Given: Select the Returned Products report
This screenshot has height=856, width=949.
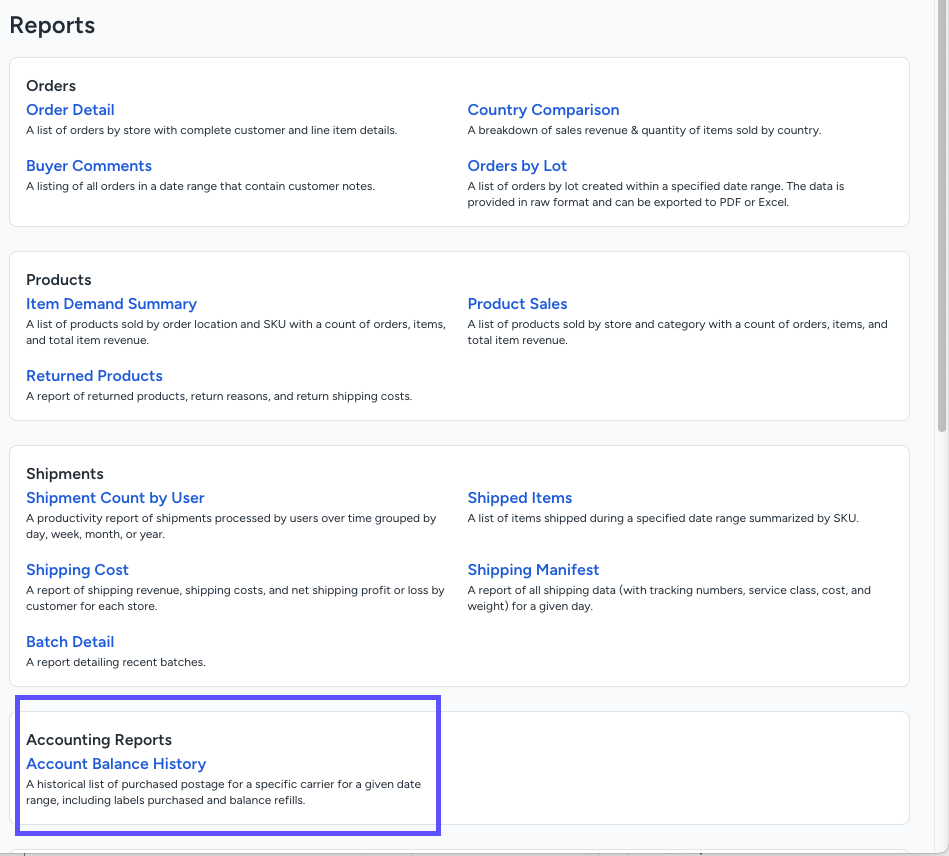Looking at the screenshot, I should 94,376.
